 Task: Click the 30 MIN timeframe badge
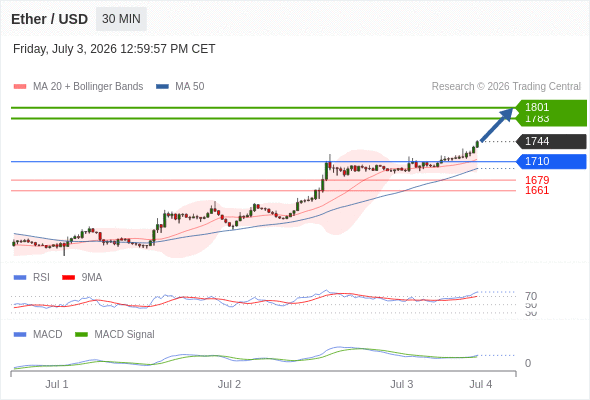tap(121, 19)
